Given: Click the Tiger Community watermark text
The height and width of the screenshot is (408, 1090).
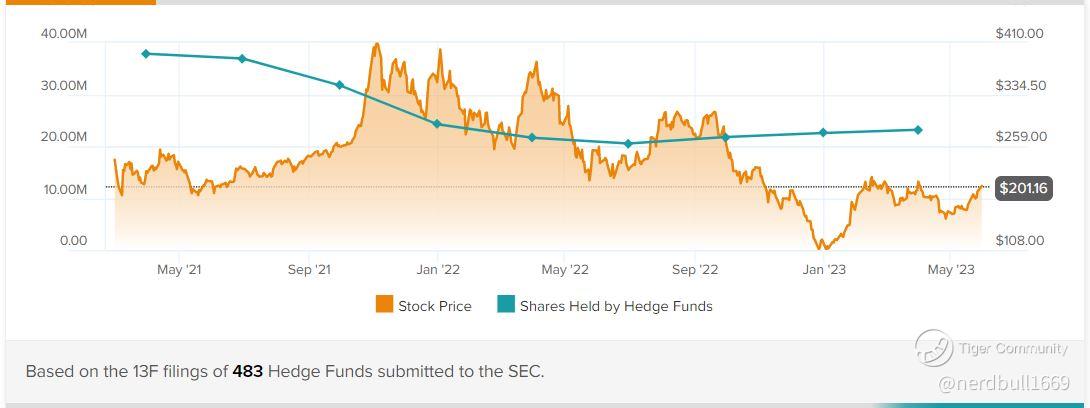Looking at the screenshot, I should point(1012,348).
